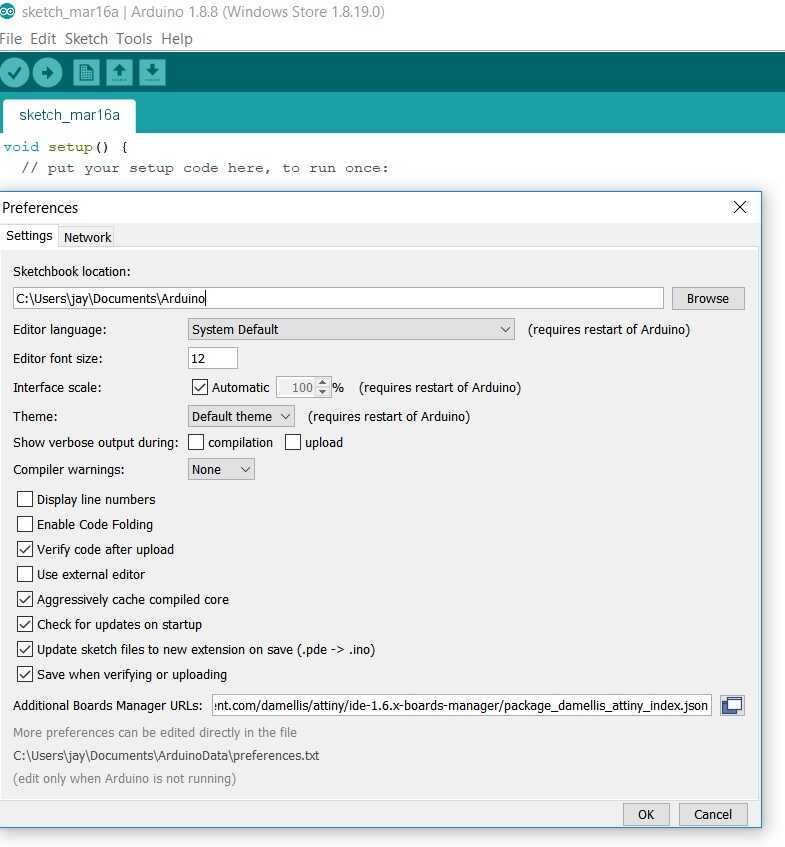Click the Browse button
This screenshot has width=785, height=847.
click(x=708, y=298)
